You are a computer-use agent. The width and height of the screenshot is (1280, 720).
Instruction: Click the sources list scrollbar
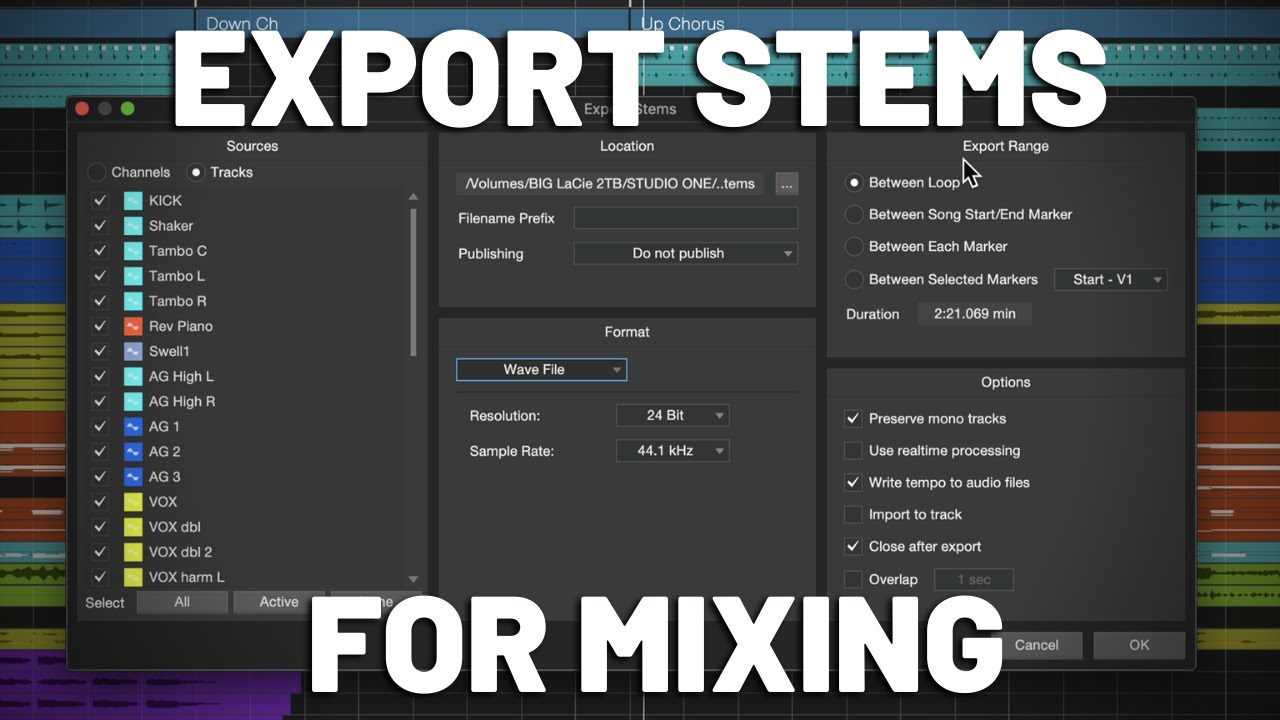coord(413,283)
